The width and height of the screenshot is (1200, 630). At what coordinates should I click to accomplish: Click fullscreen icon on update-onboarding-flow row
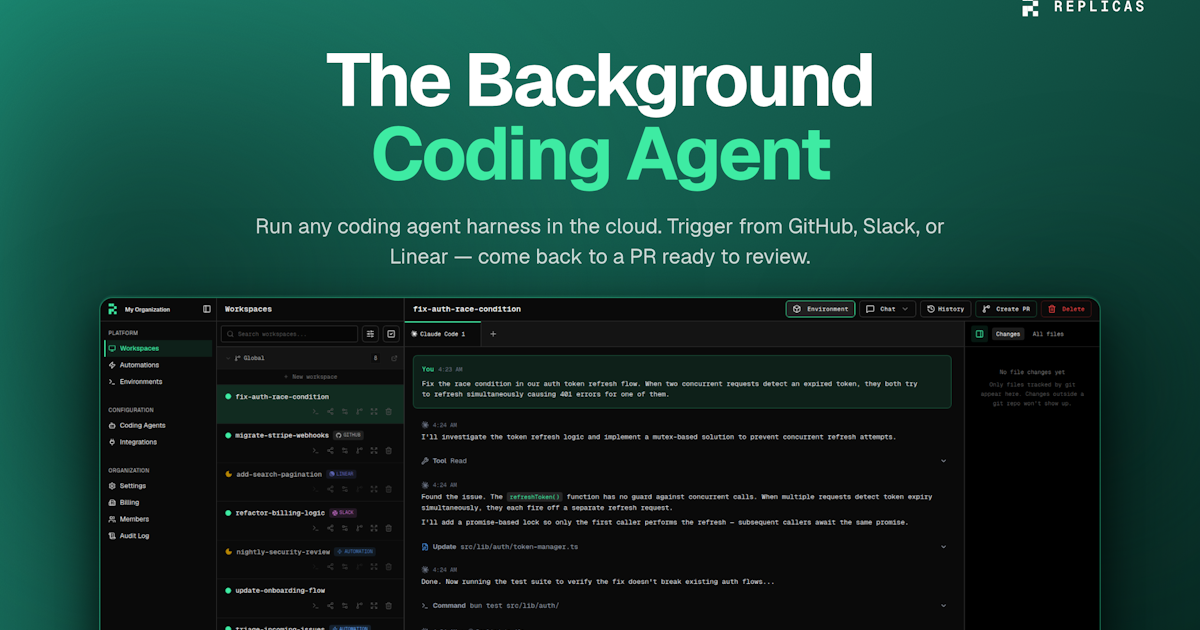point(374,606)
